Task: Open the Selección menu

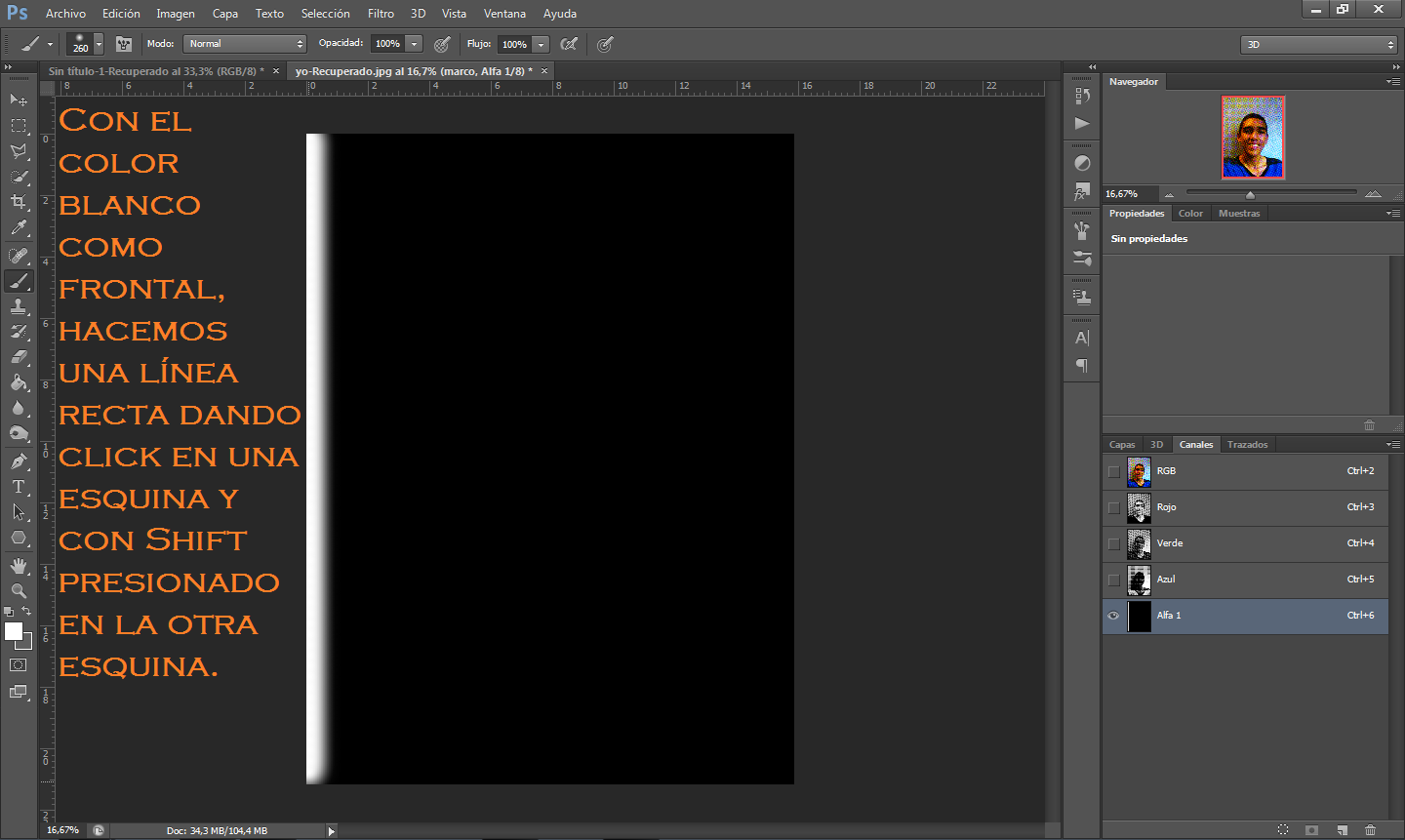Action: click(325, 14)
